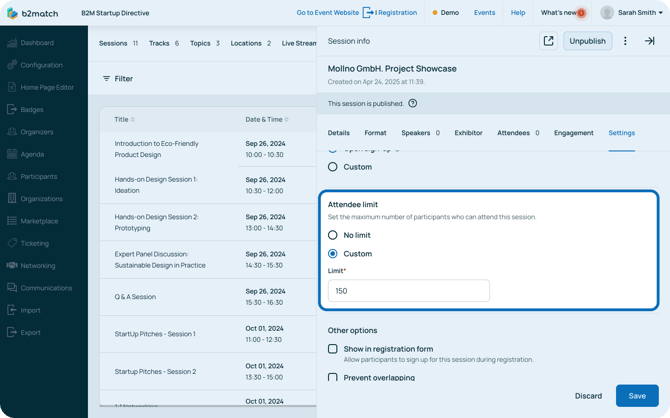Collapse the Session info panel arrow
This screenshot has height=418, width=670.
pos(649,41)
